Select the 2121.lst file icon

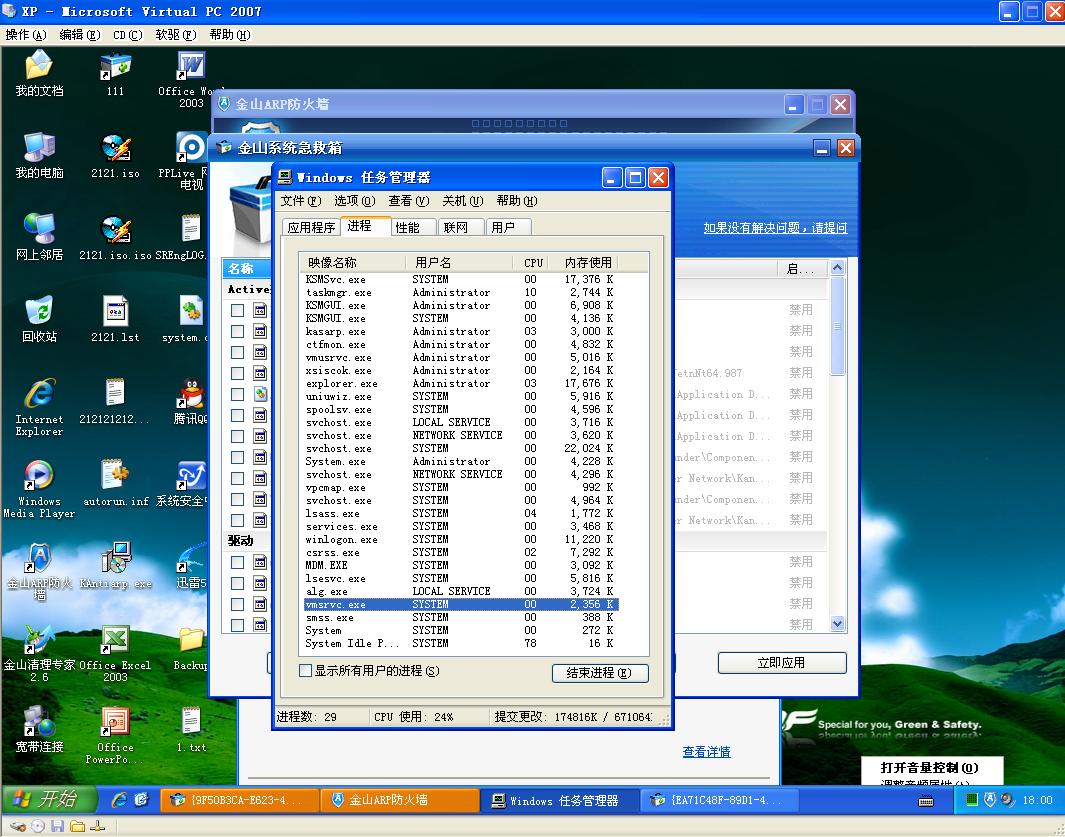point(115,319)
